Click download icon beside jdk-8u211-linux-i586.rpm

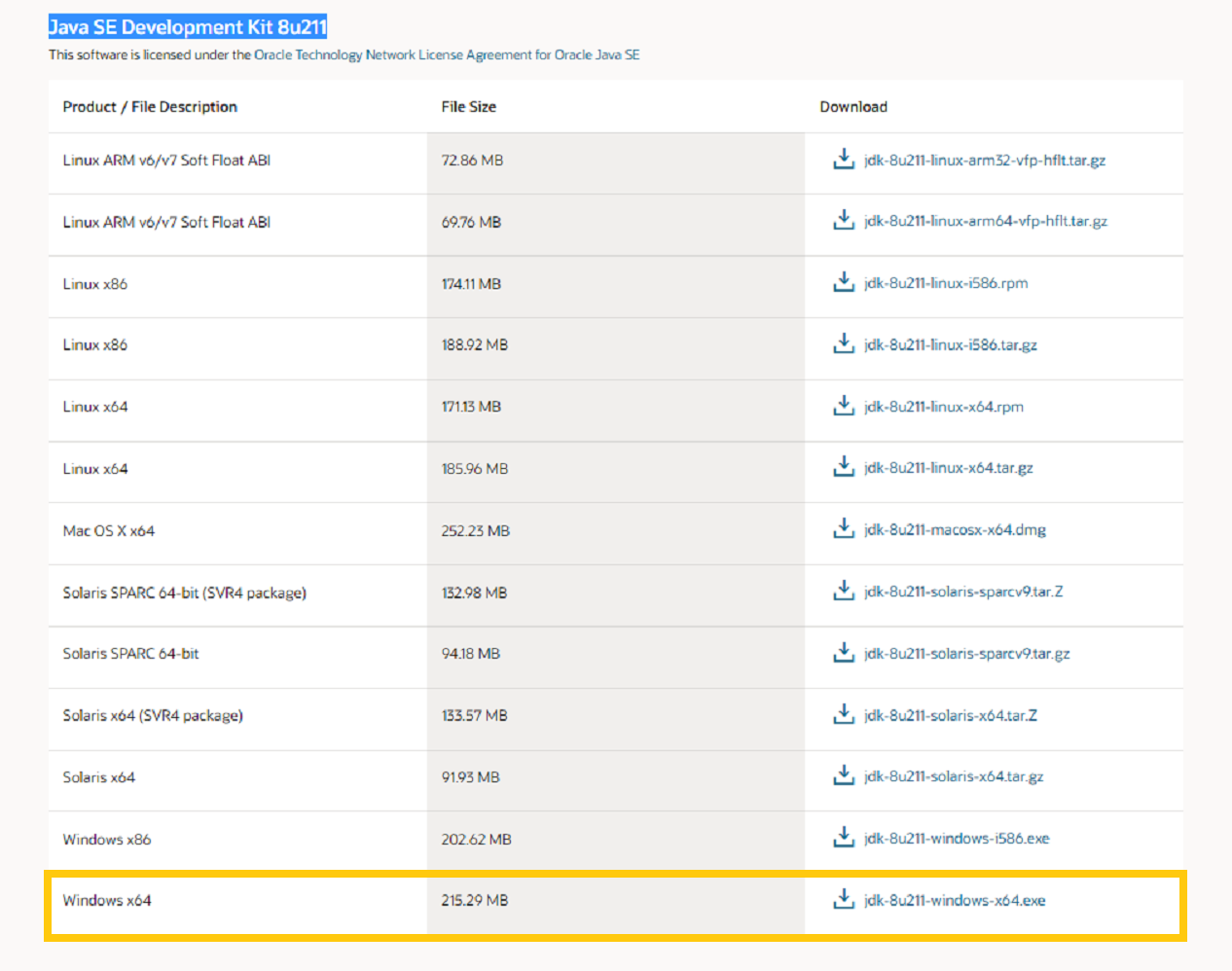tap(844, 282)
